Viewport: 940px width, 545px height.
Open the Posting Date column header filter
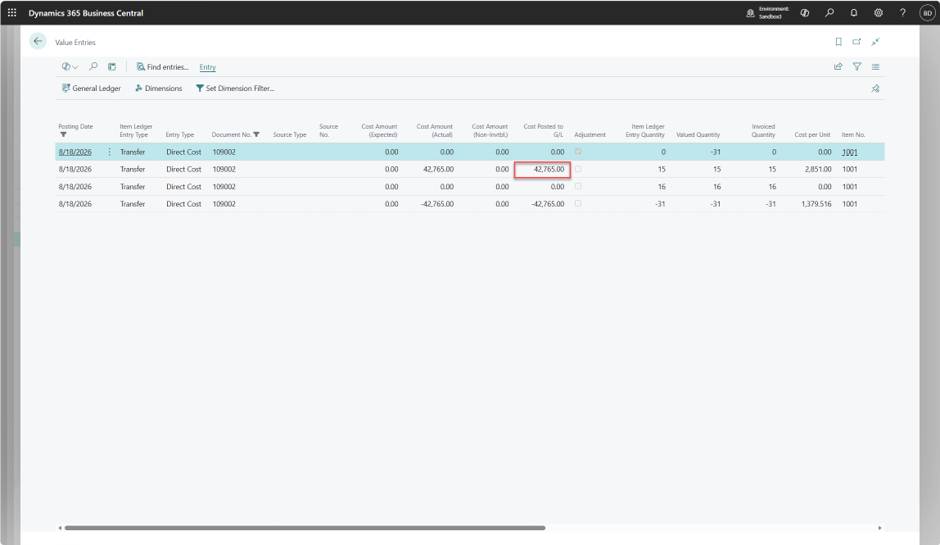click(x=63, y=135)
